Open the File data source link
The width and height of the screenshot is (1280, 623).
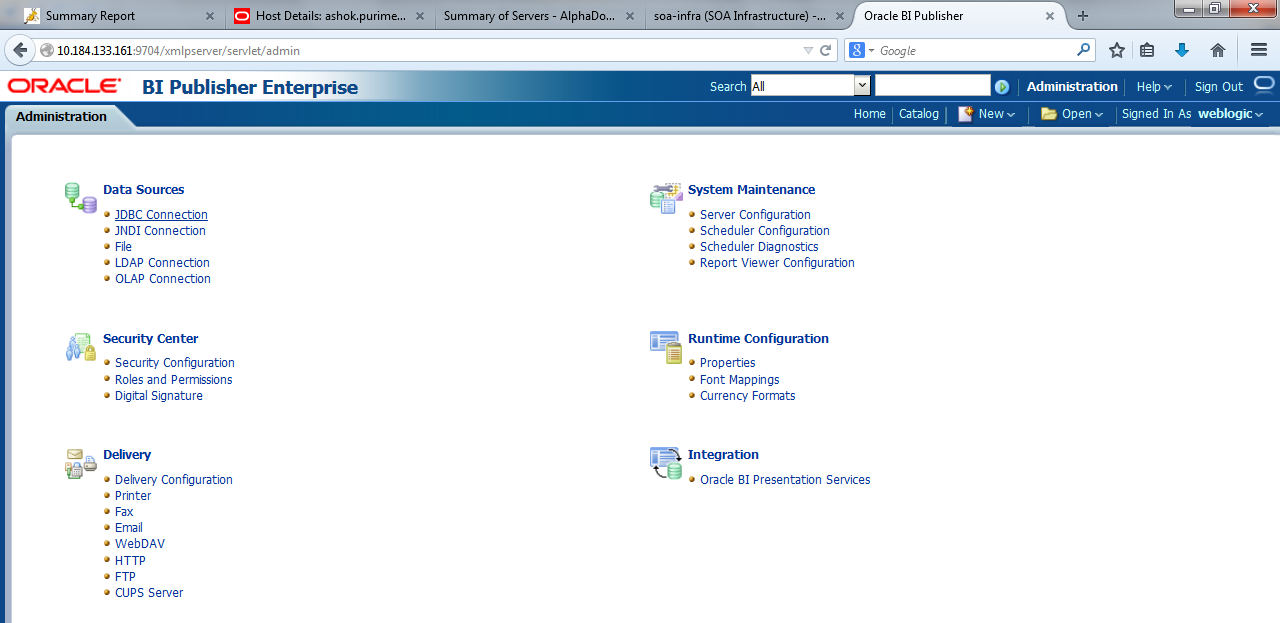coord(123,247)
